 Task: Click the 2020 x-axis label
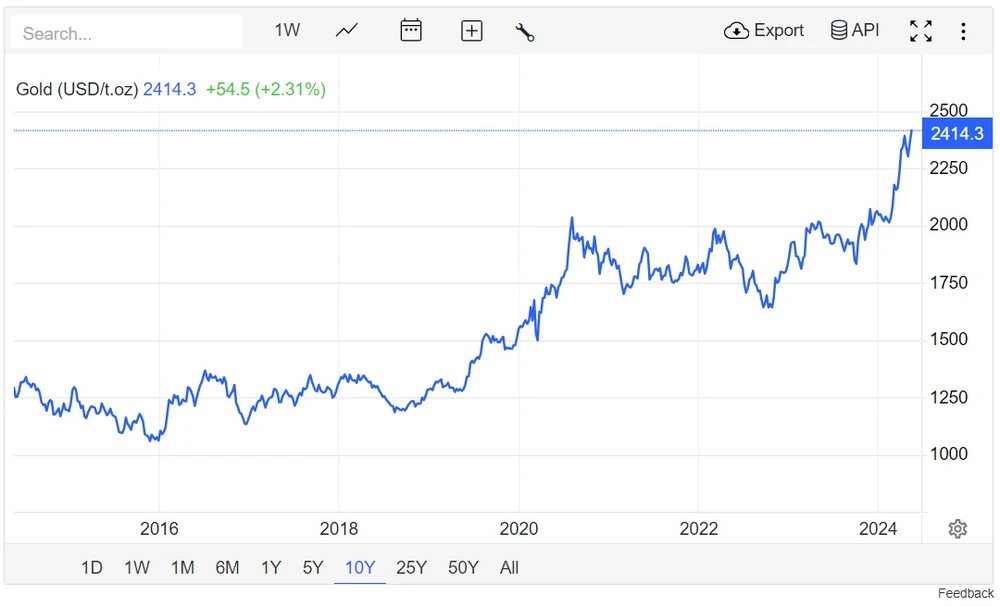point(518,529)
